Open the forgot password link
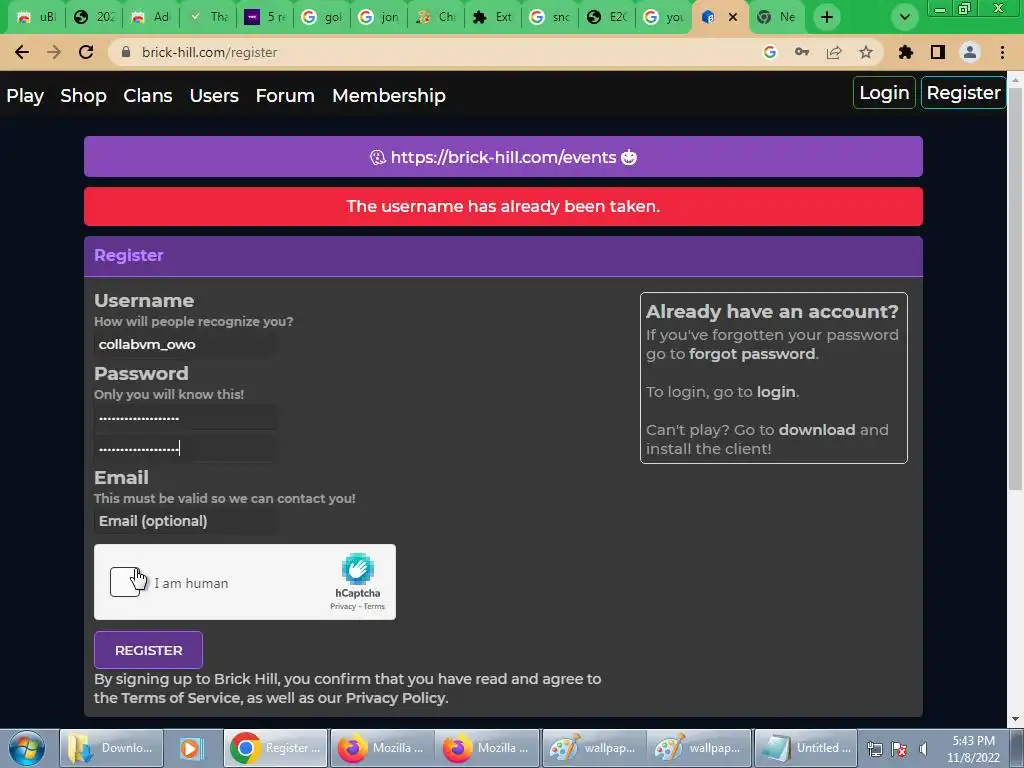Image resolution: width=1024 pixels, height=768 pixels. pos(752,354)
